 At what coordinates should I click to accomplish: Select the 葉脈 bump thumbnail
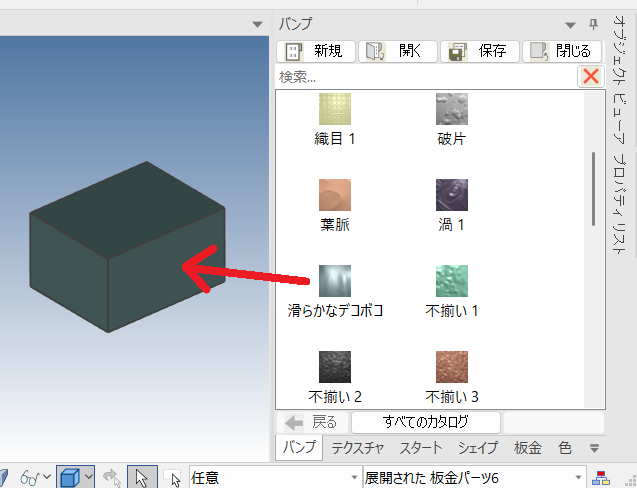335,195
